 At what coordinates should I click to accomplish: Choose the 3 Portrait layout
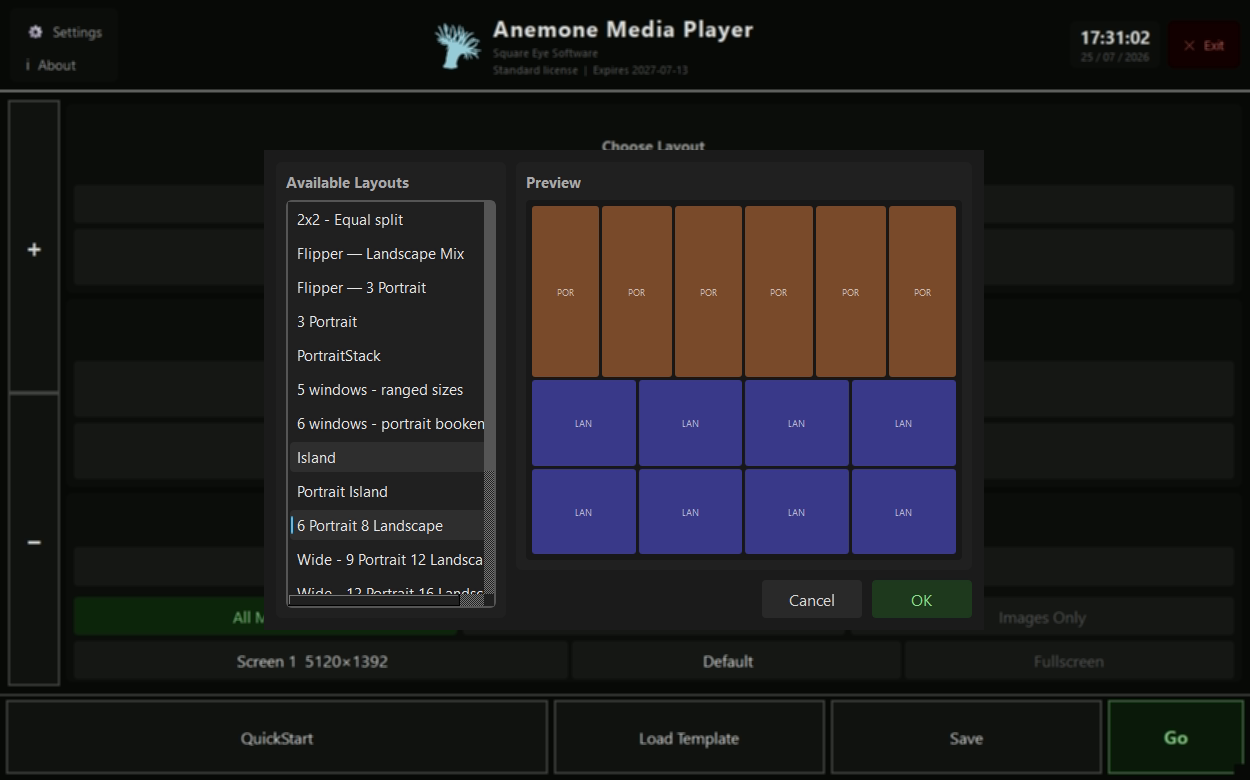387,322
